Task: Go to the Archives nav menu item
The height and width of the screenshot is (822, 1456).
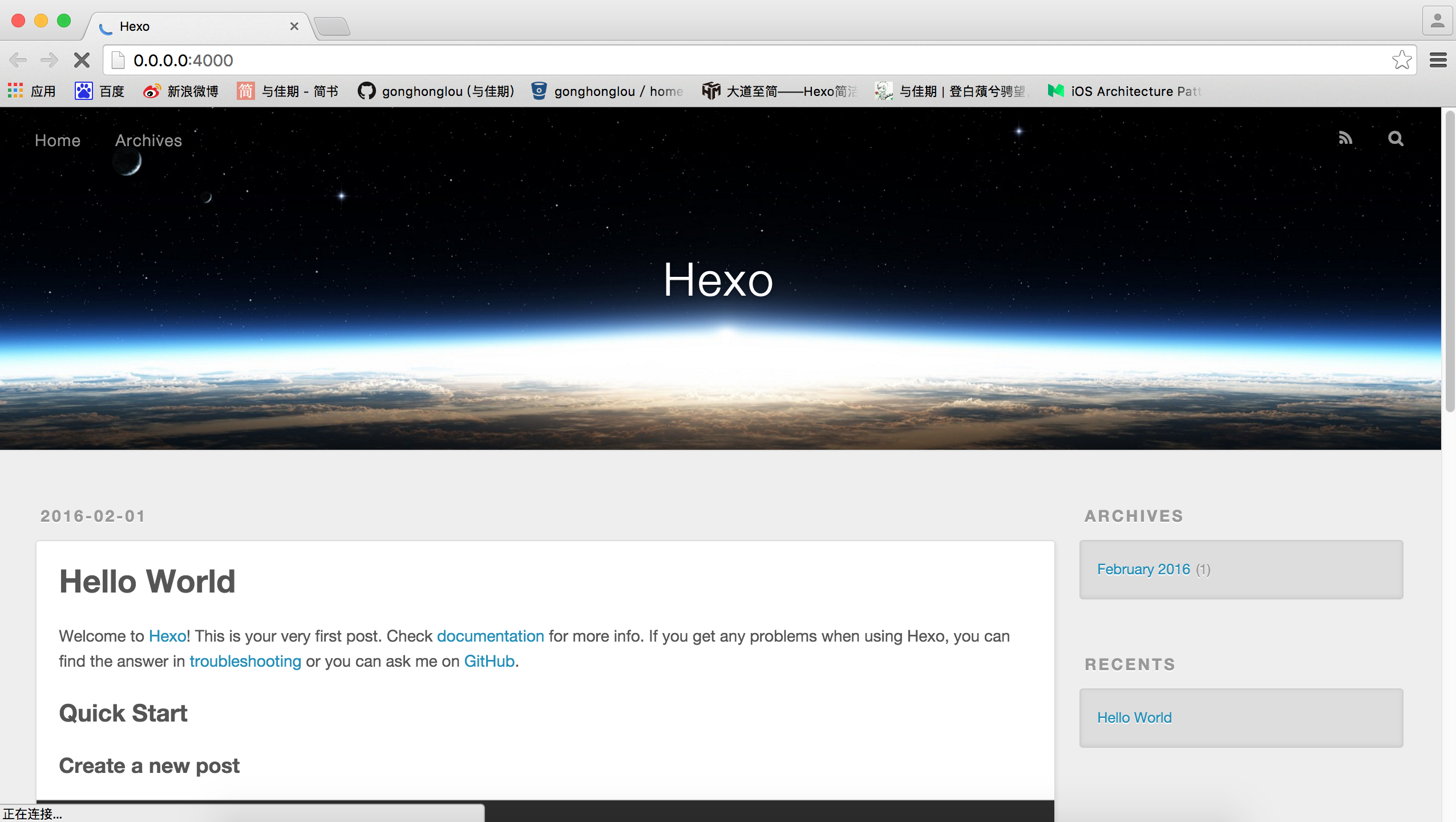Action: [x=148, y=140]
